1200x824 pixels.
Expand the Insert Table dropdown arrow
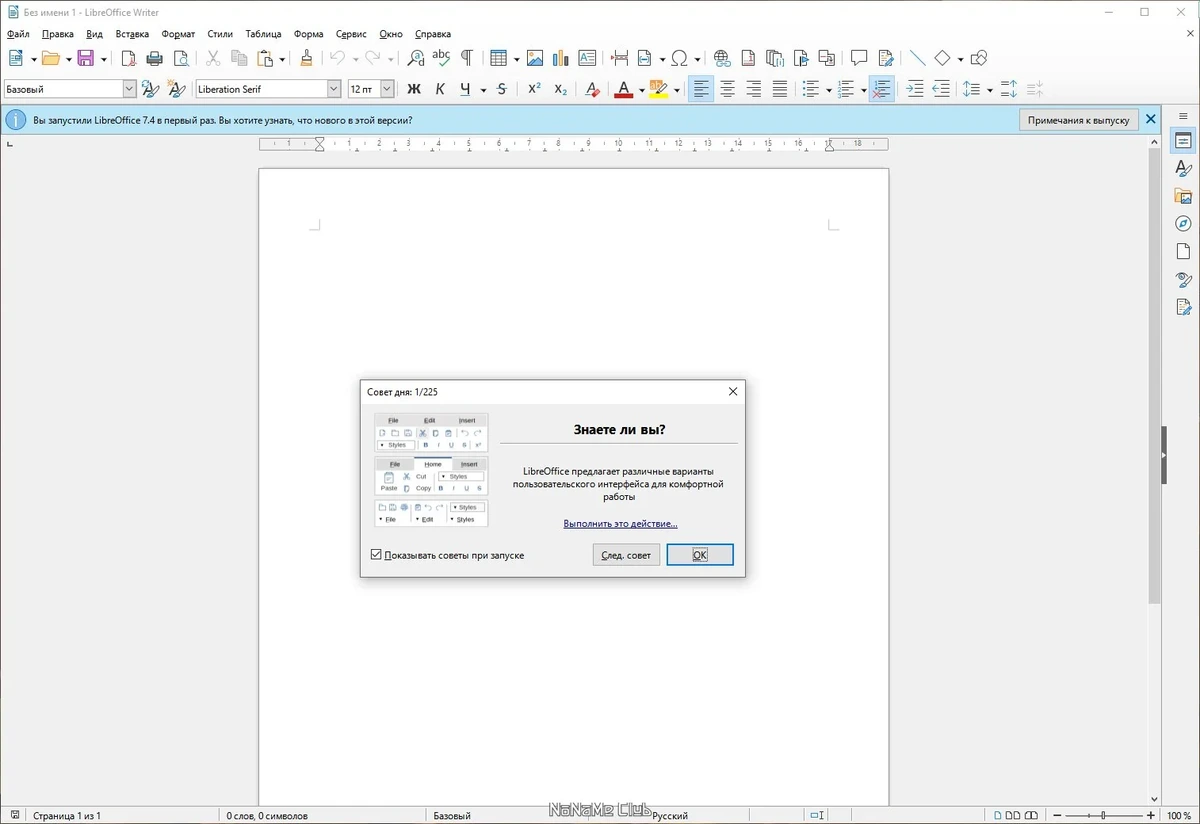(515, 59)
